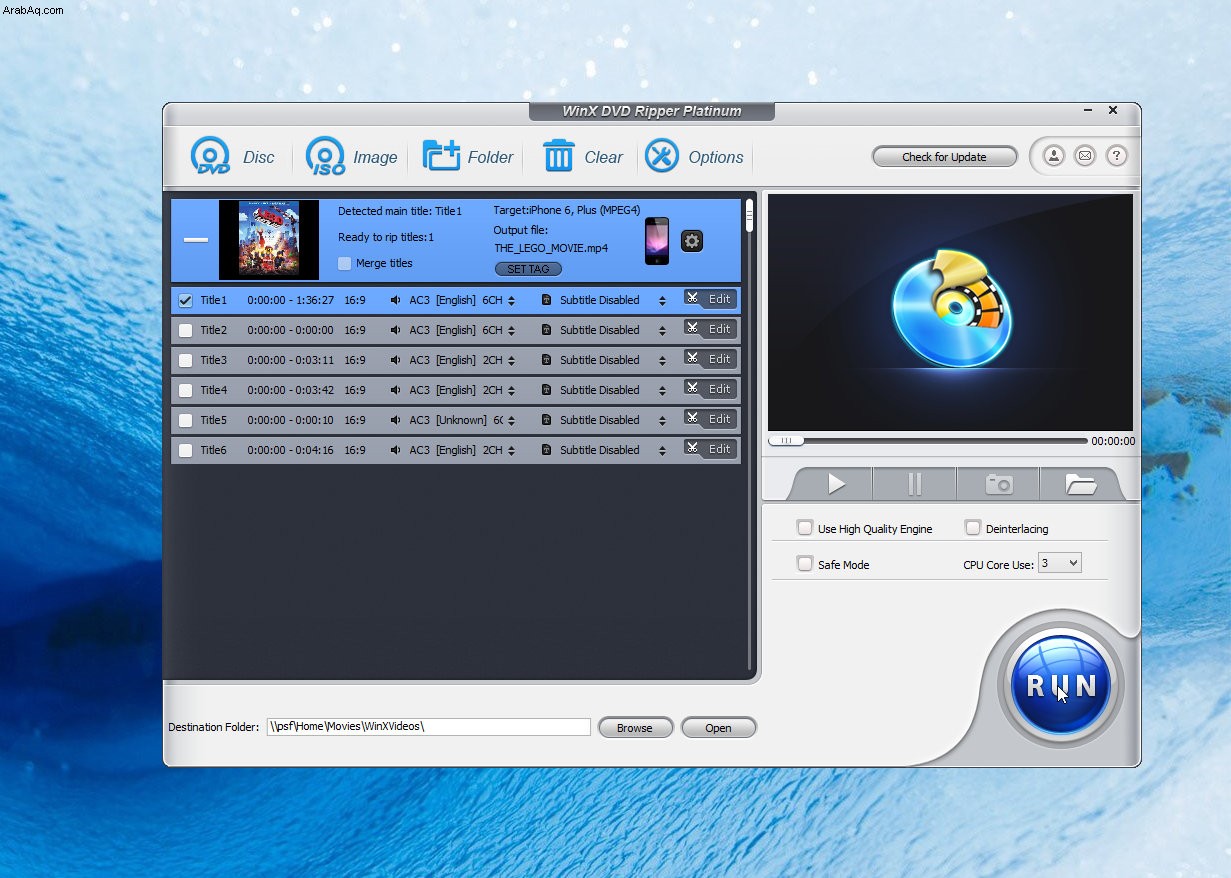Screen dimensions: 1231x878
Task: Click the THE_LEGO_MOVIE.mp4 output filename
Action: click(x=550, y=248)
